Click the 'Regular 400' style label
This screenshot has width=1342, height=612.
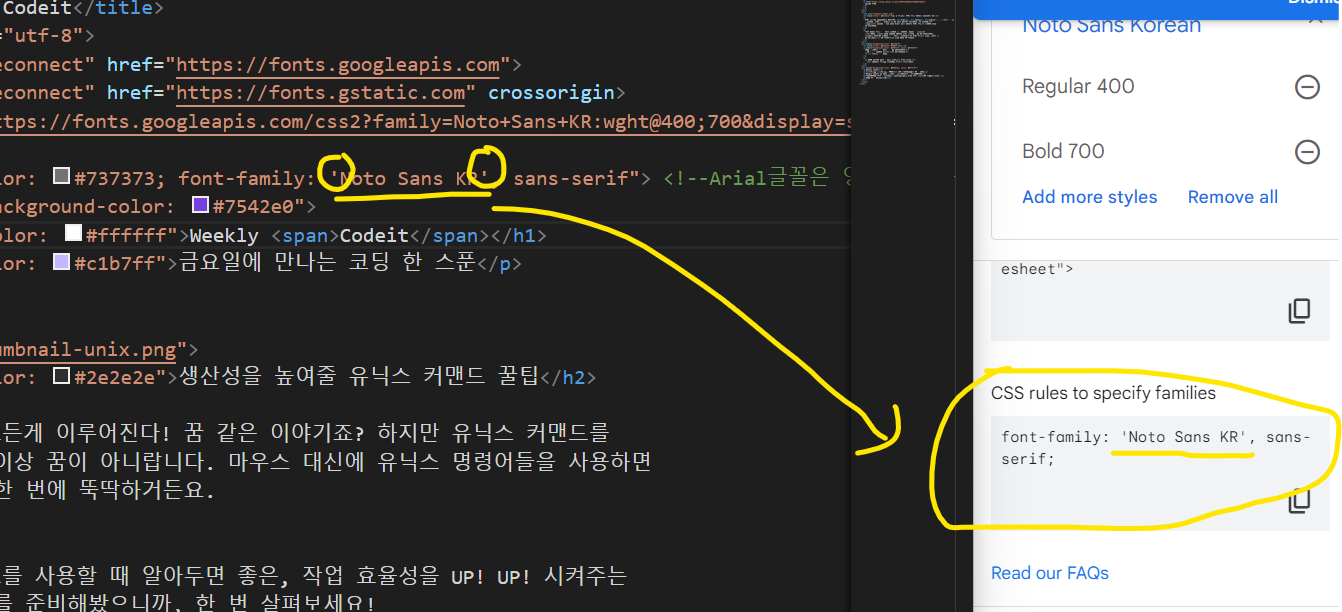point(1078,87)
